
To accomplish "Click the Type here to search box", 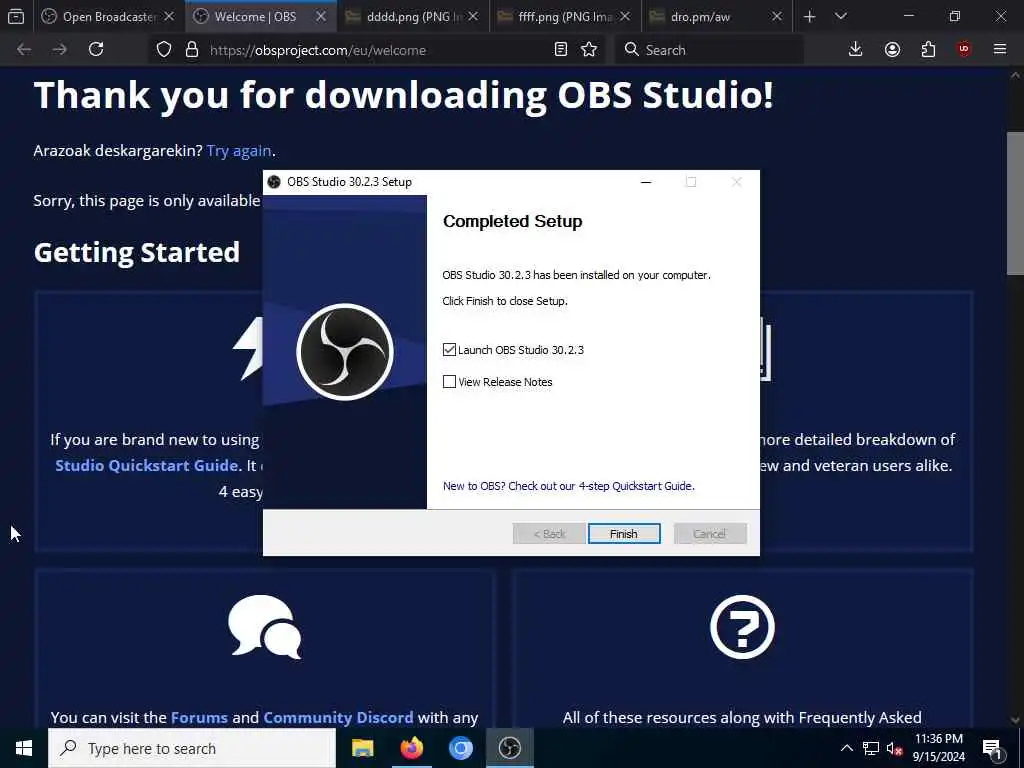I will tap(192, 748).
